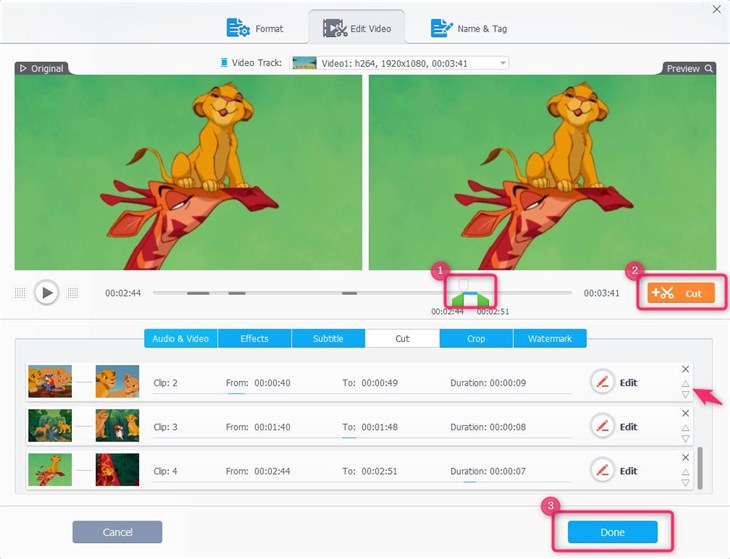Select the Cut tab
The image size is (730, 559).
coord(402,338)
